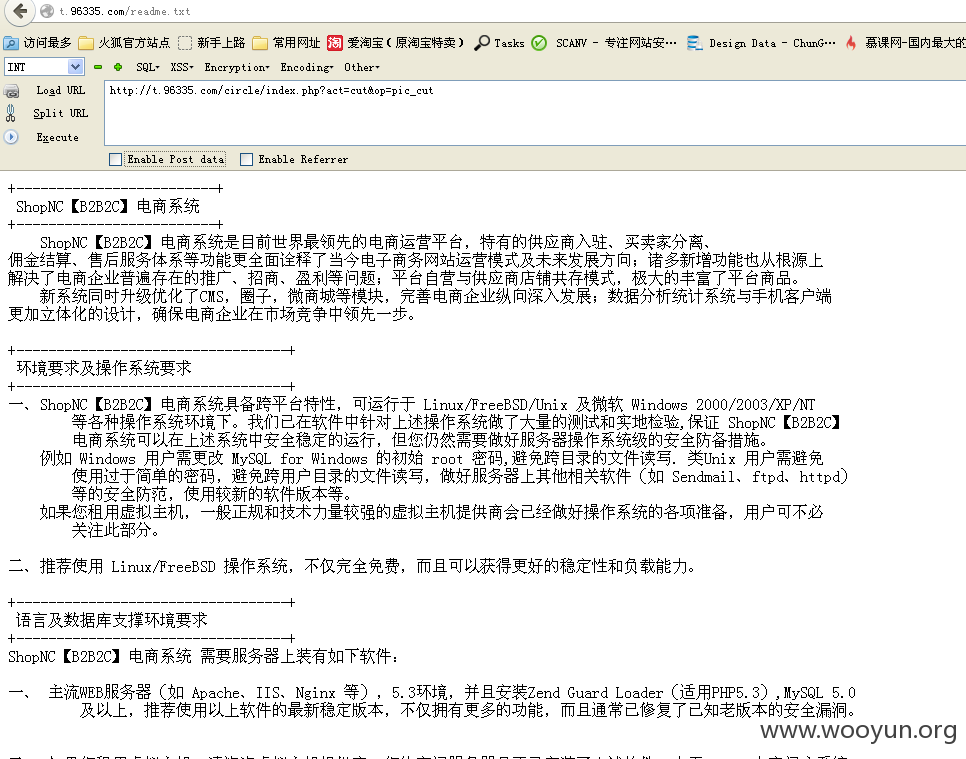Click the green minus HackBar icon
Screen dimensions: 966x759
coord(98,67)
